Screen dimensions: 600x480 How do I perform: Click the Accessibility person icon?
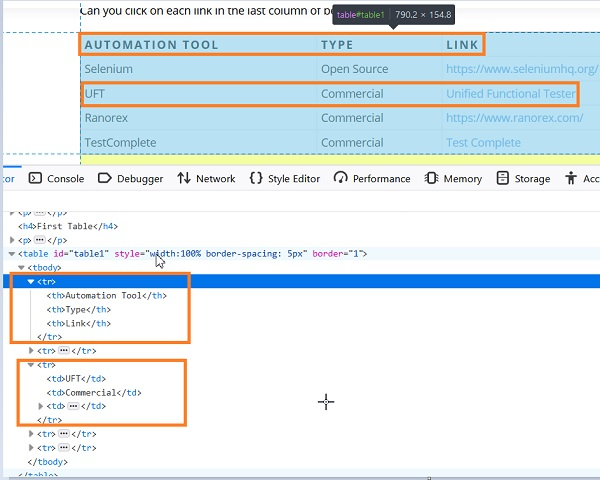pos(571,178)
